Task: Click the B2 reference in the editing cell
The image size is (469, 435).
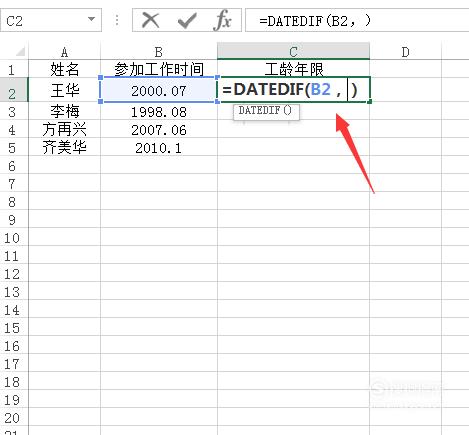Action: coord(320,90)
